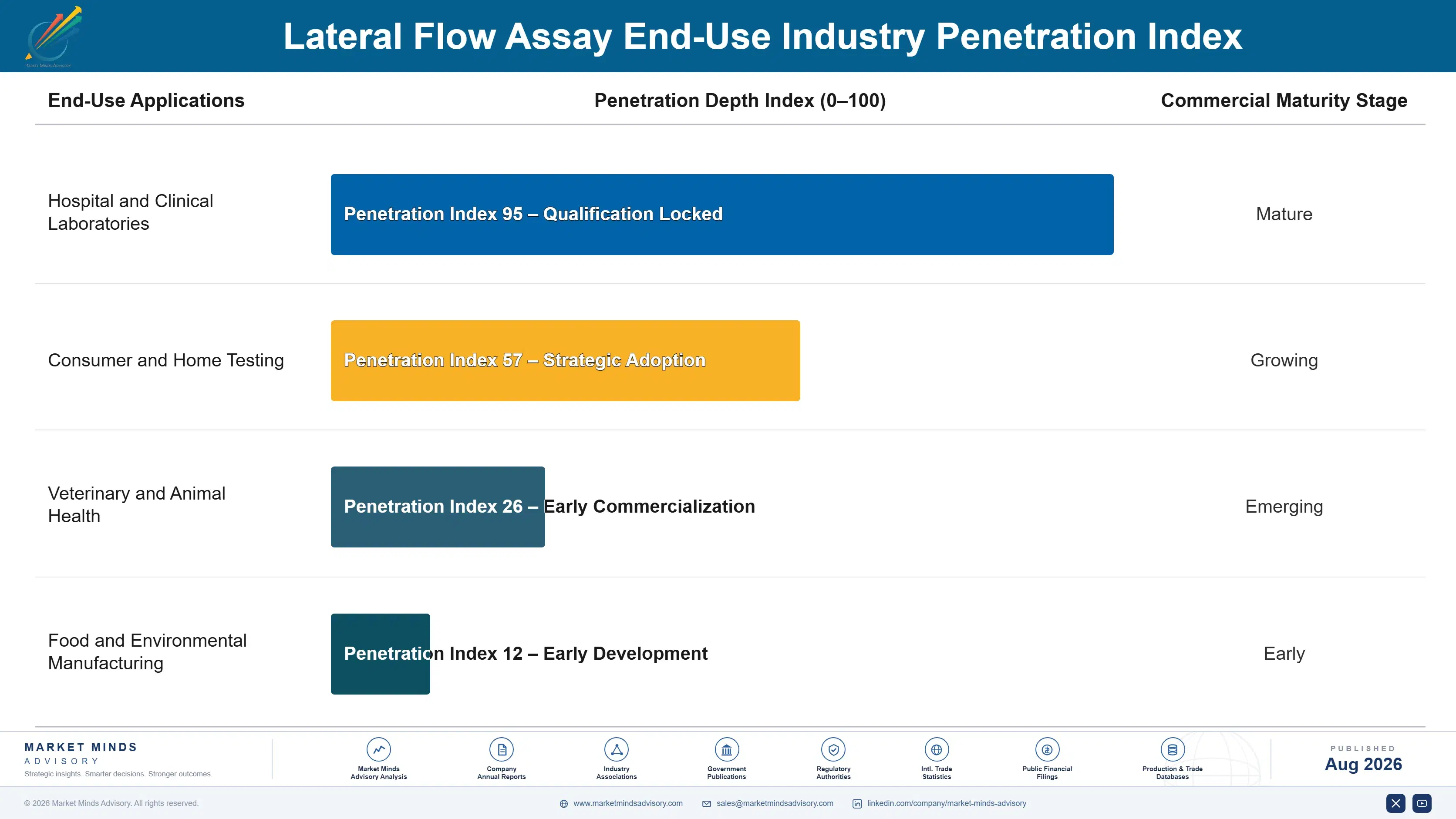
Task: Click 'Veterinary and Animal Health' label
Action: click(x=137, y=504)
